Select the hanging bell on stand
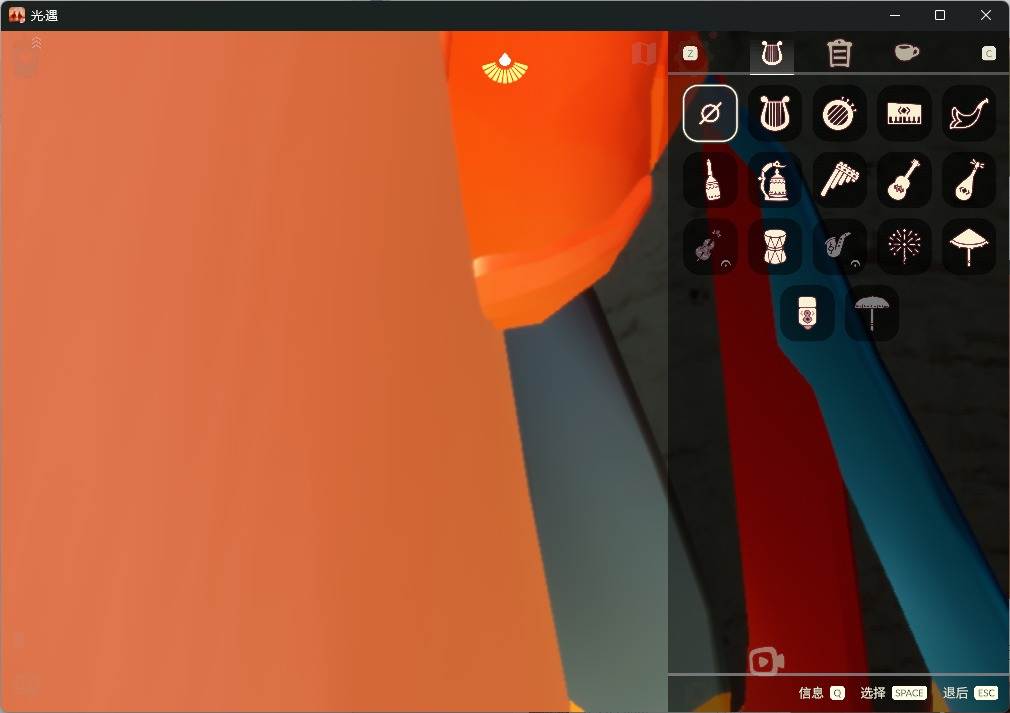This screenshot has height=713, width=1010. (774, 180)
